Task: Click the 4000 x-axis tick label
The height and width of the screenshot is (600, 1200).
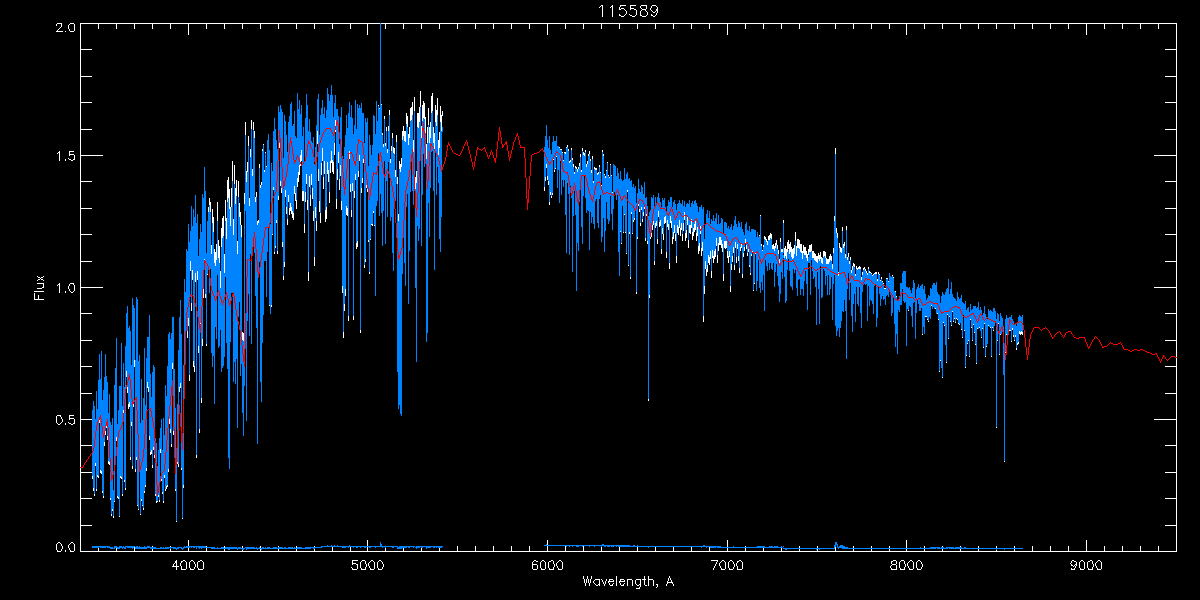Action: tap(188, 565)
